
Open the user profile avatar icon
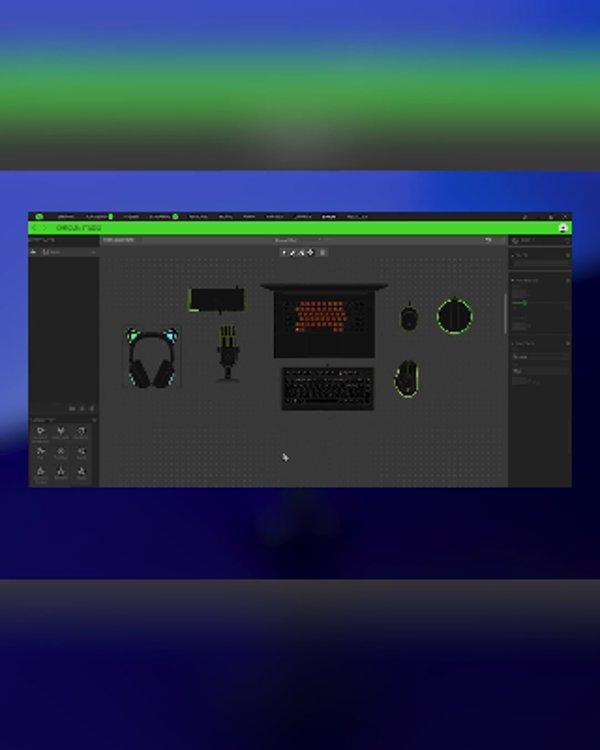pos(563,228)
